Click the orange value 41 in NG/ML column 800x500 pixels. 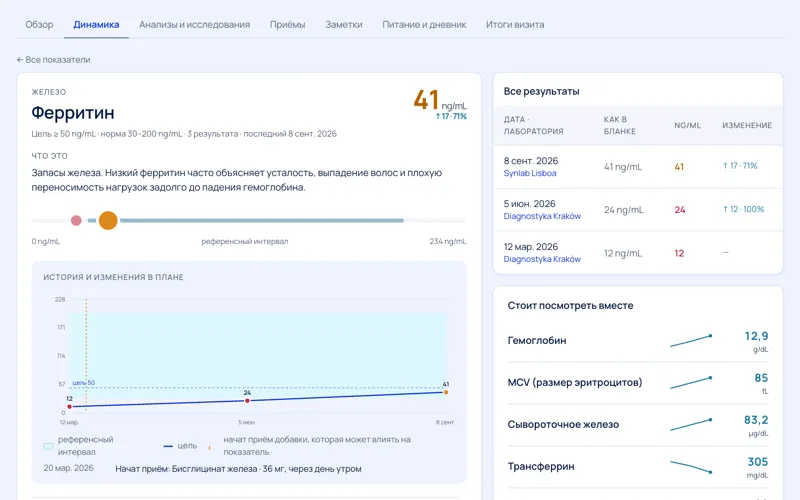[679, 167]
